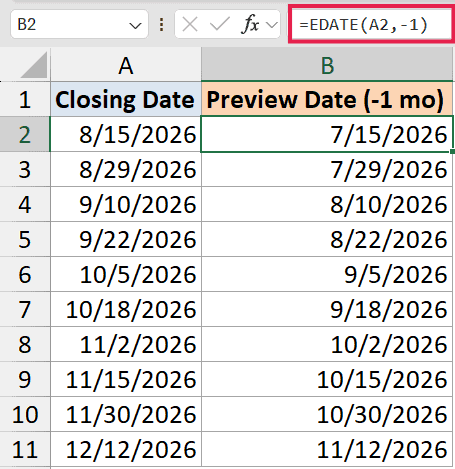
Task: Select cell with 11/12/2026
Action: (x=327, y=449)
